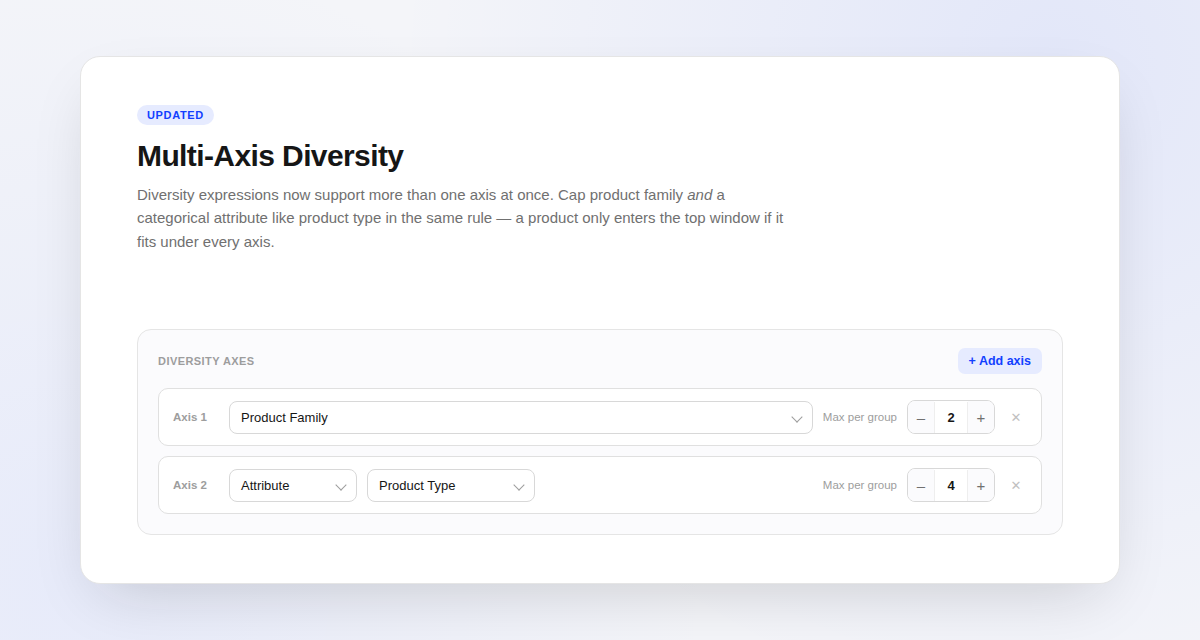Click the DIVERSITY AXES section label
The image size is (1200, 640).
(x=206, y=361)
